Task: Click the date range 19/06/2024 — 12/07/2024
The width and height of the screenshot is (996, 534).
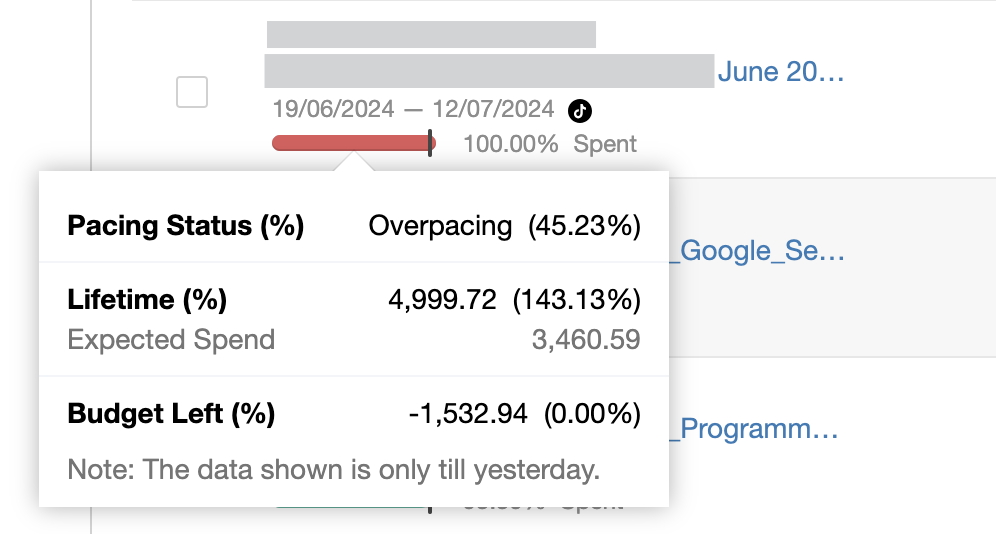Action: click(413, 109)
